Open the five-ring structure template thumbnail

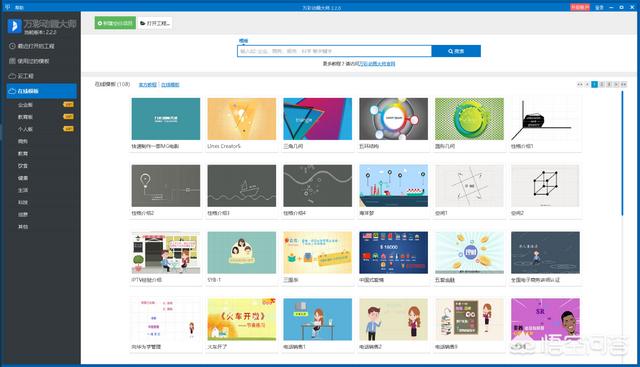(393, 119)
